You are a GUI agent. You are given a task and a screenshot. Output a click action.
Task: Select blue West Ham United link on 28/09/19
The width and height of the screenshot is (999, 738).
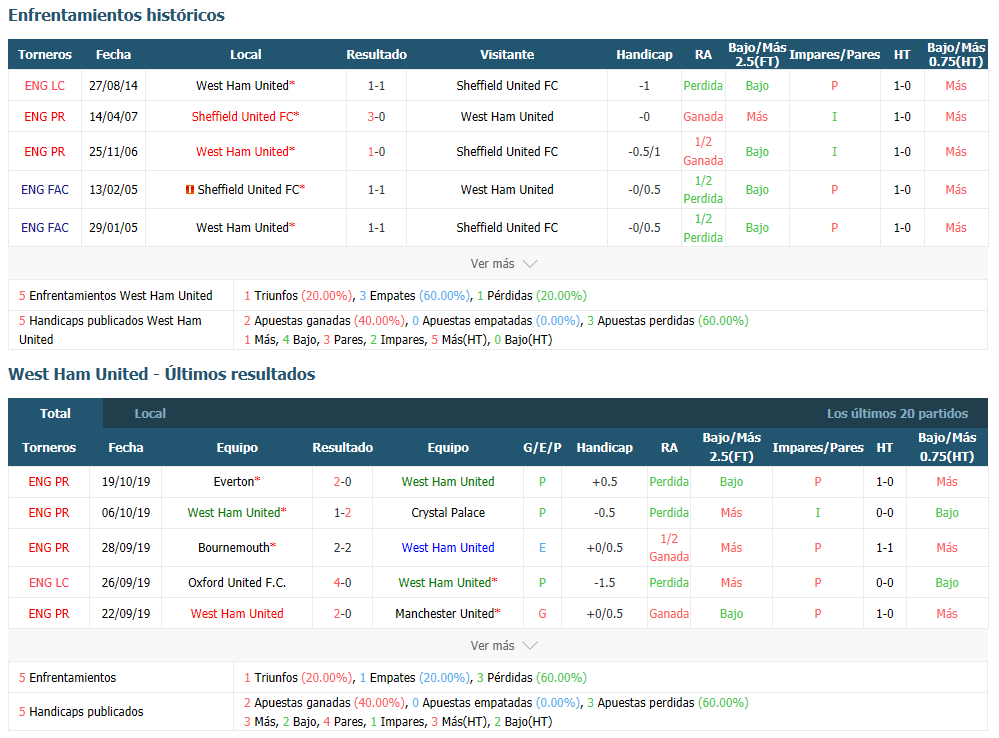(448, 547)
